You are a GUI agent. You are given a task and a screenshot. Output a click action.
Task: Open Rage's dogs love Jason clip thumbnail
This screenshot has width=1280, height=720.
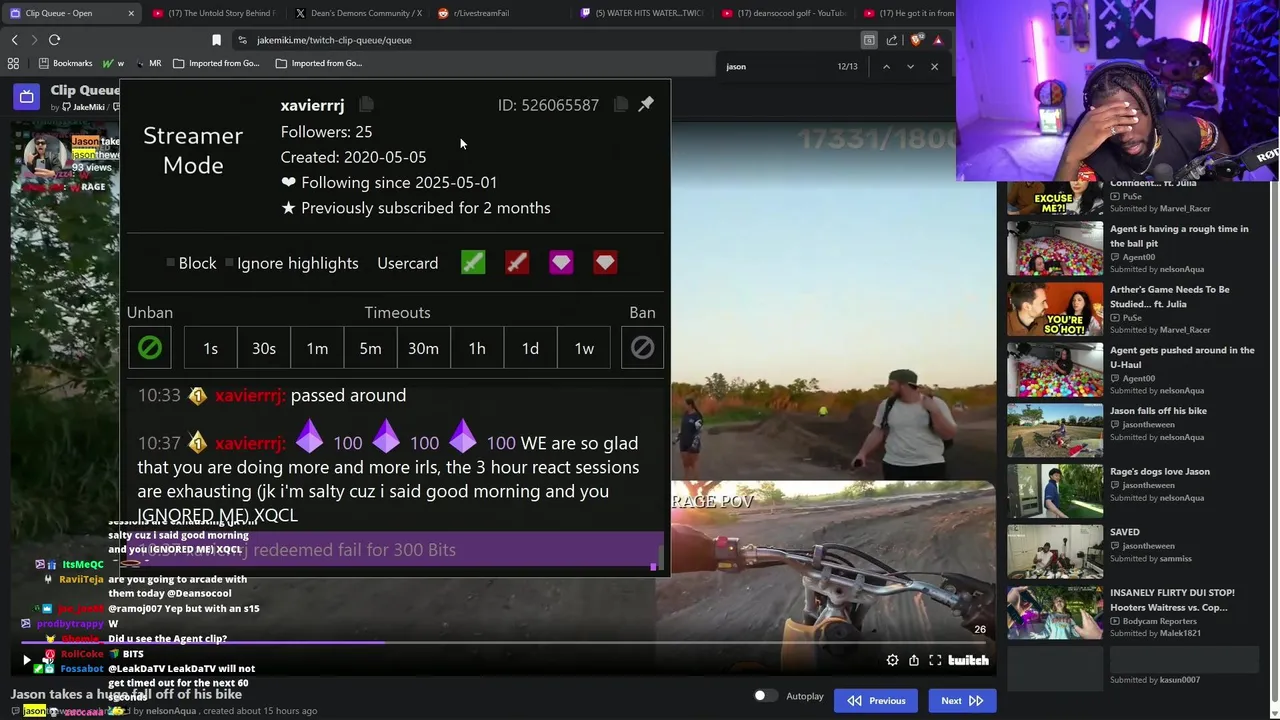pos(1055,491)
